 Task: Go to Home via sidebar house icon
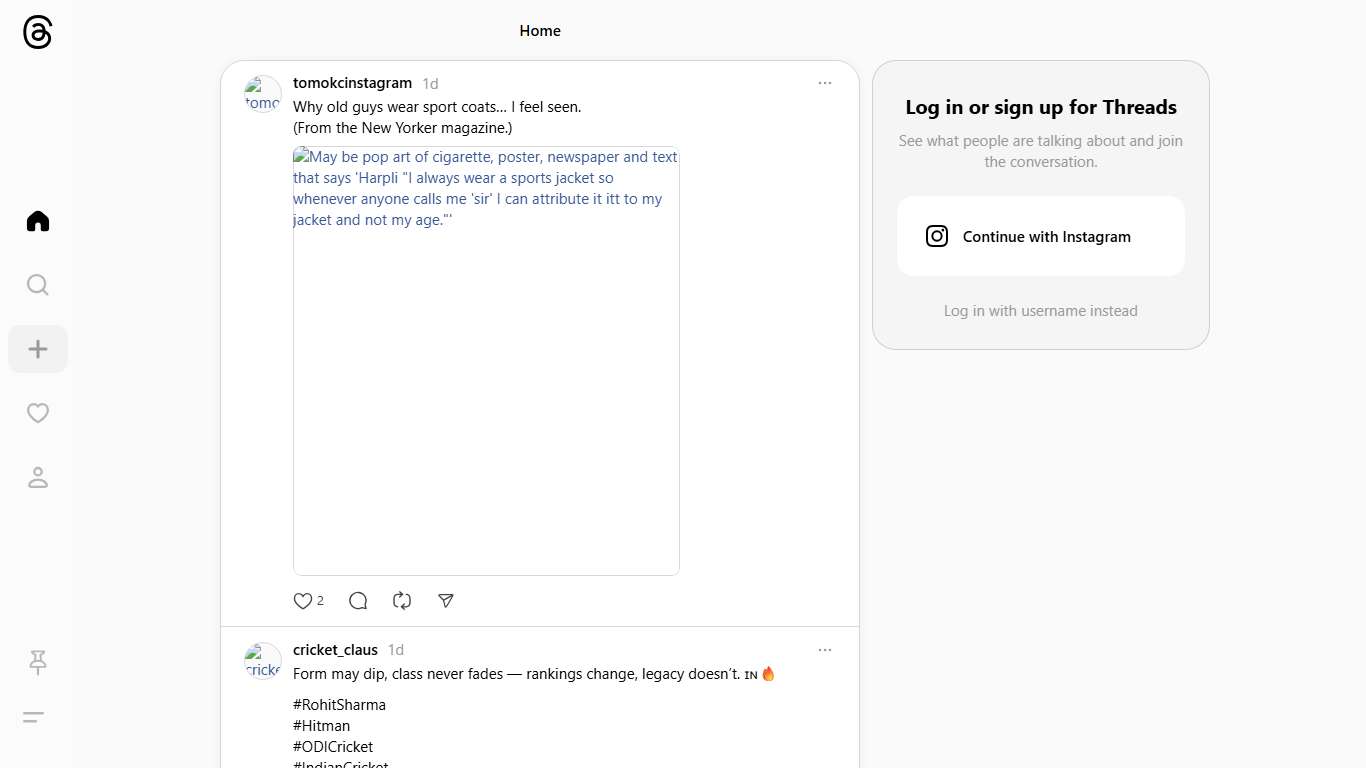click(x=38, y=221)
